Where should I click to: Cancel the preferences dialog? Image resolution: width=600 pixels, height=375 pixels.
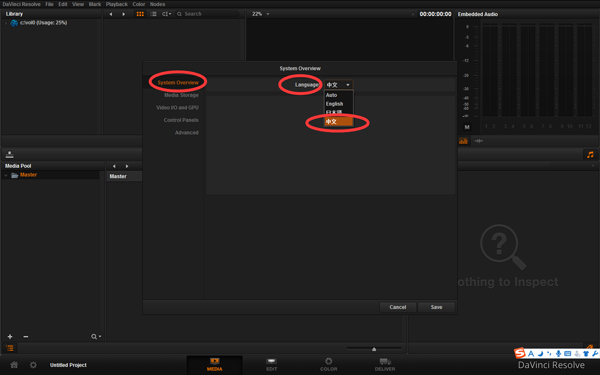(398, 307)
